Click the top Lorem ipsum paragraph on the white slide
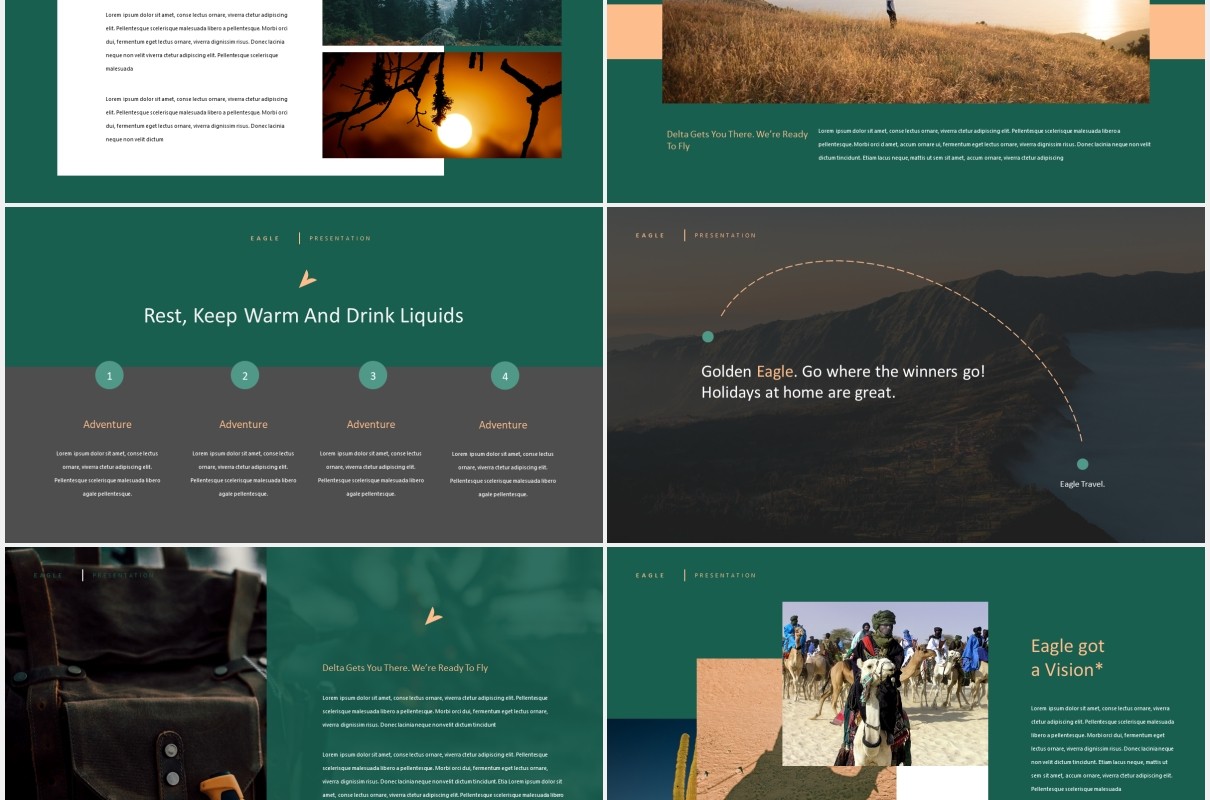The width and height of the screenshot is (1210, 800). click(196, 42)
